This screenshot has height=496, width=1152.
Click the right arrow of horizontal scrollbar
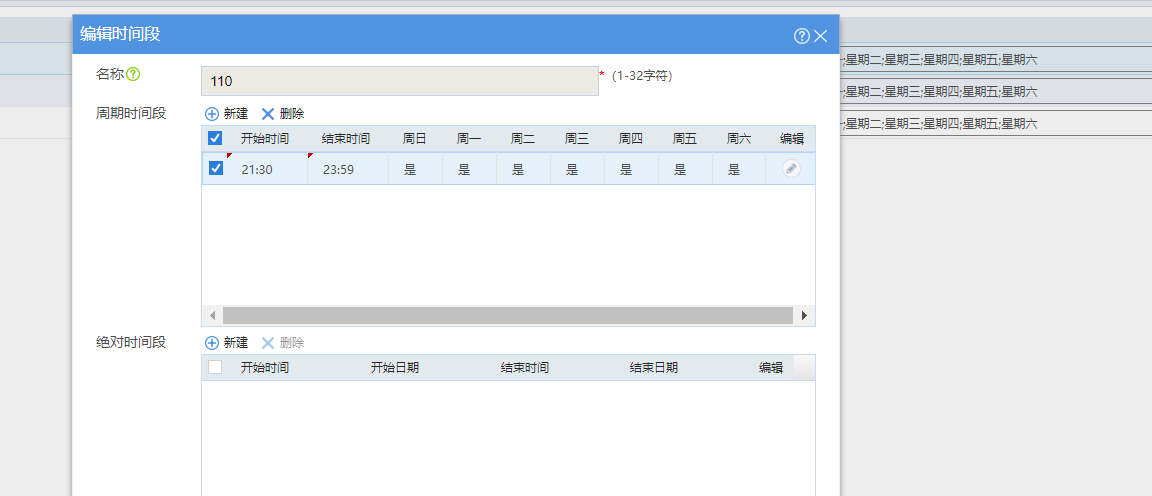[x=804, y=315]
